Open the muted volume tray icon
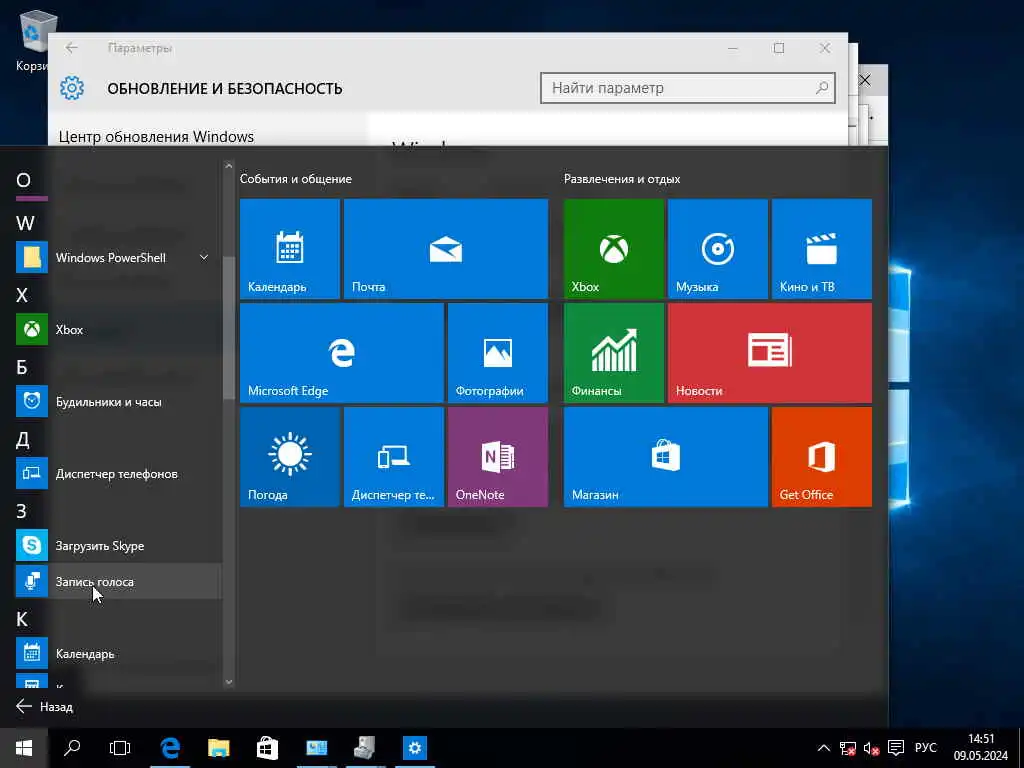1024x768 pixels. tap(871, 748)
